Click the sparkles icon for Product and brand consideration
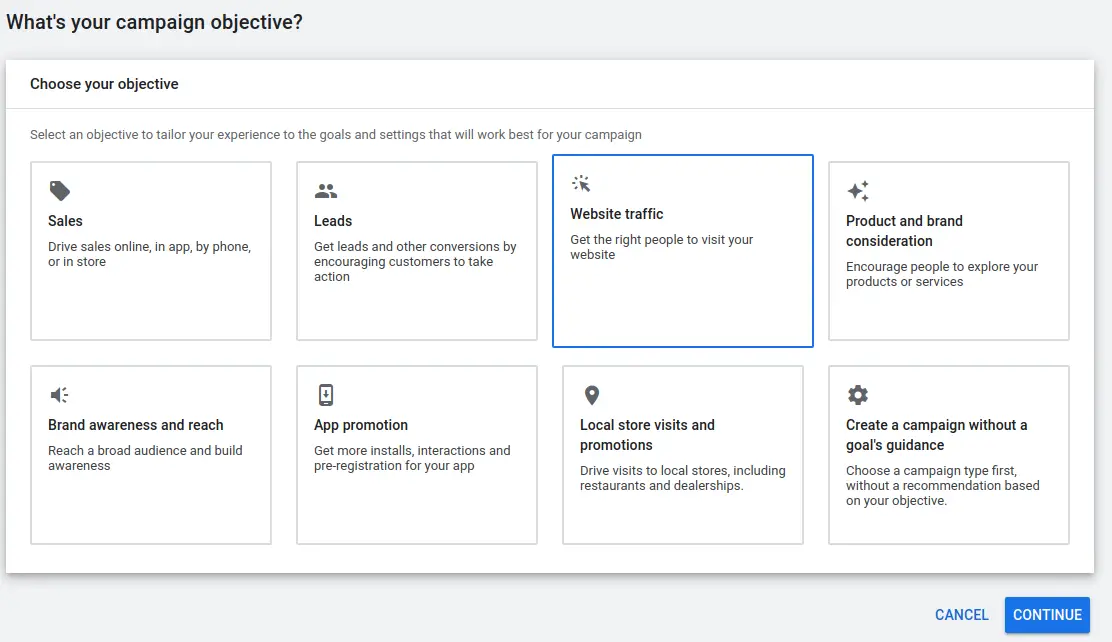The width and height of the screenshot is (1112, 642). [857, 190]
